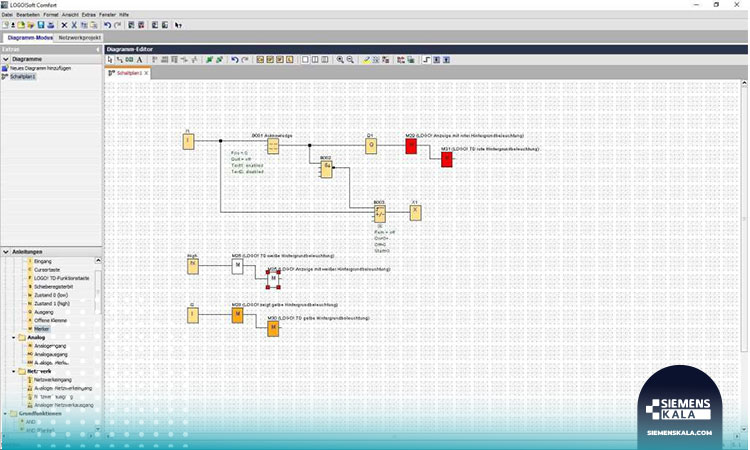
Task: Close the Schaltplan1 diagram tab
Action: click(146, 73)
